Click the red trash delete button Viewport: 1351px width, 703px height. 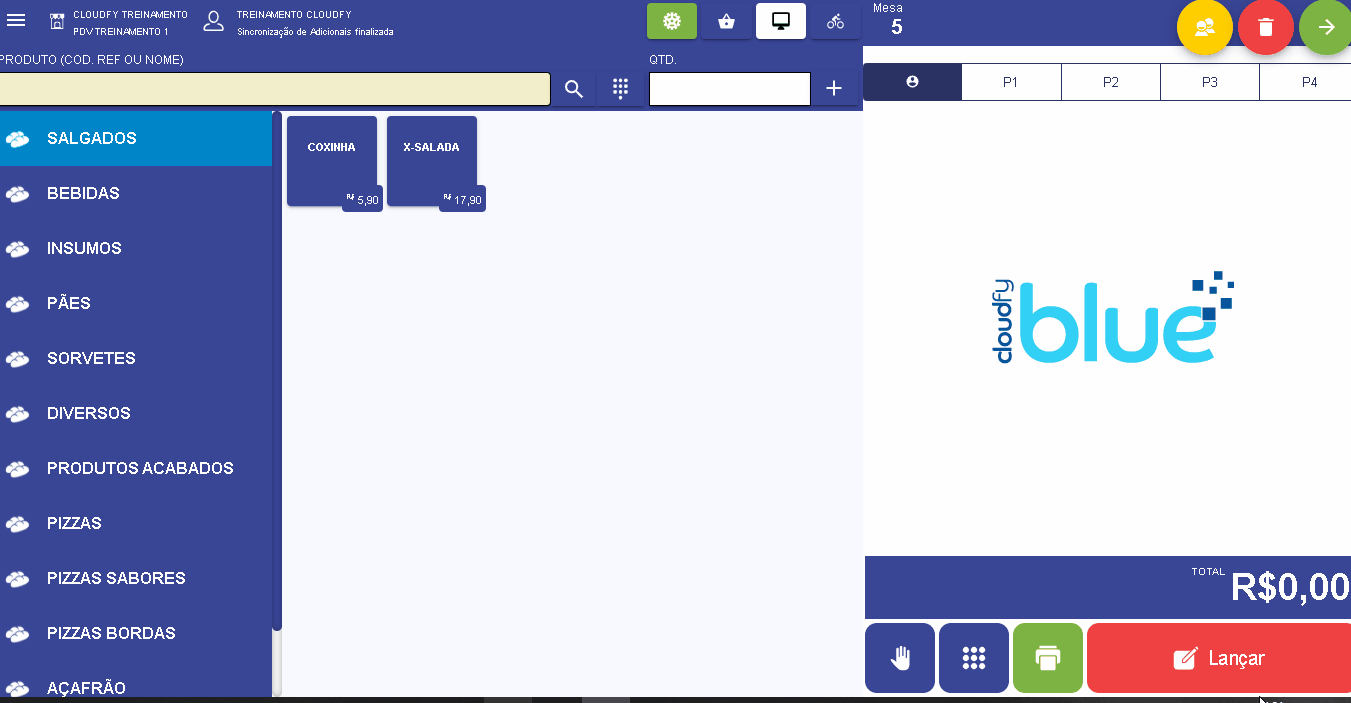[1266, 27]
